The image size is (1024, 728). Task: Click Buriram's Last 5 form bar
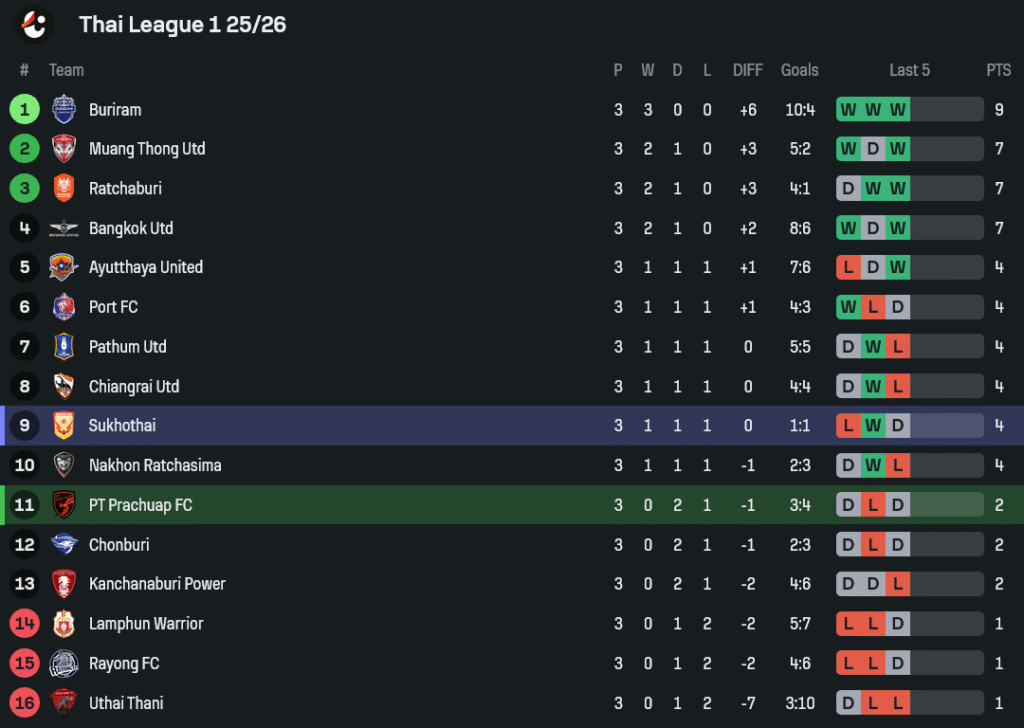910,109
